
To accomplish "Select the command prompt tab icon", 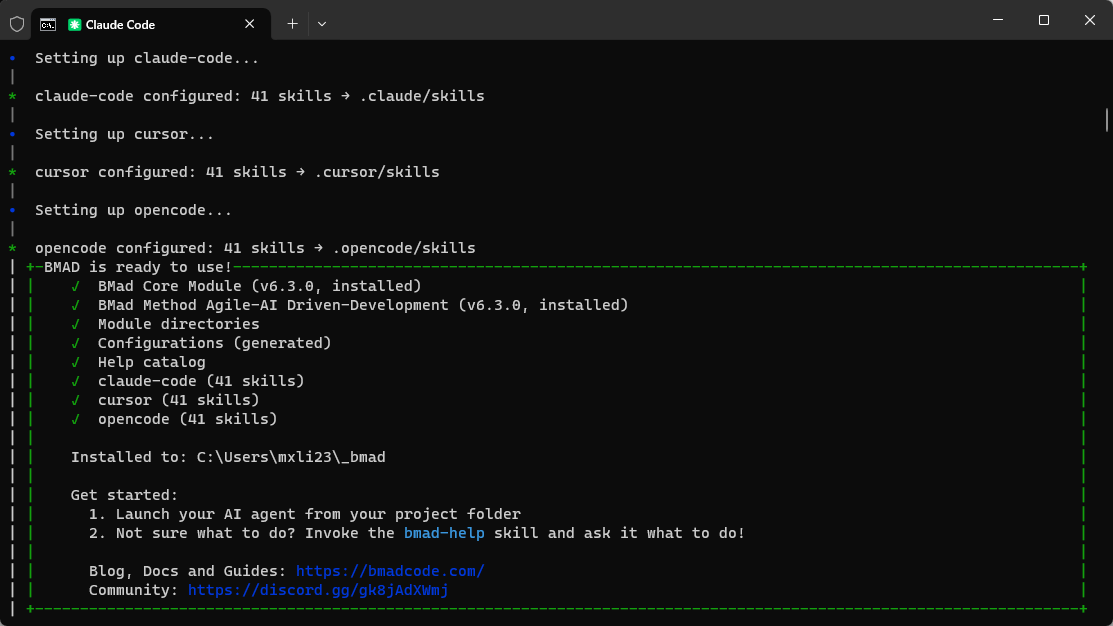I will (x=48, y=25).
